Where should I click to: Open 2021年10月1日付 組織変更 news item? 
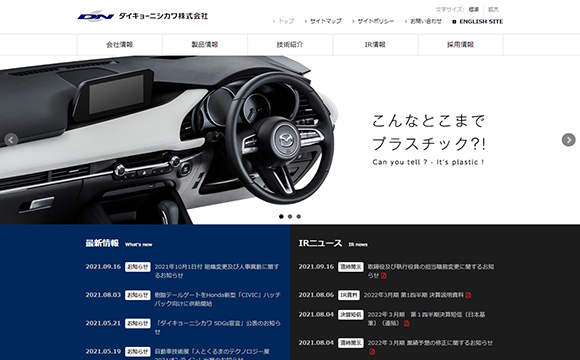(217, 271)
